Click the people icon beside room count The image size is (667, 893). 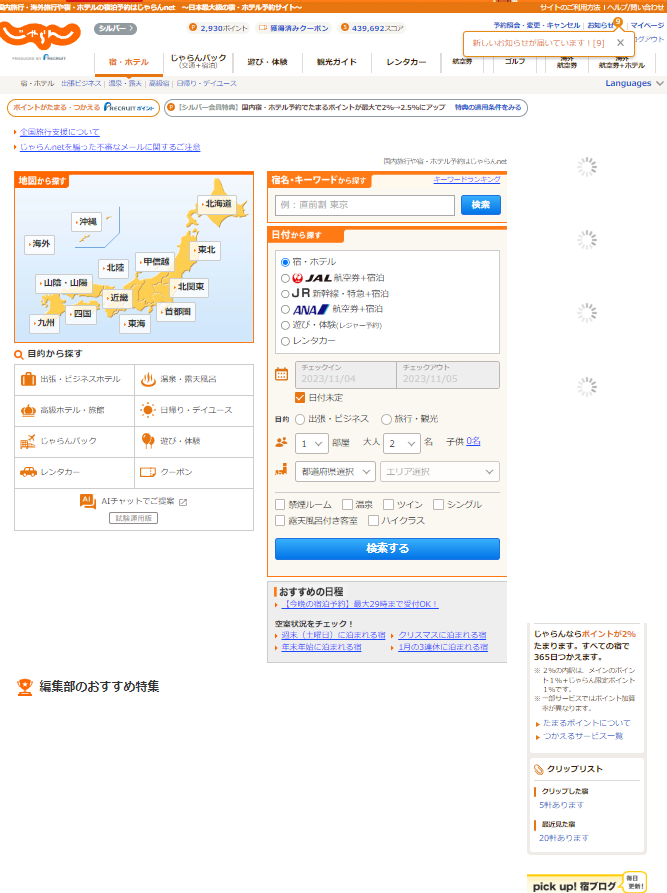pyautogui.click(x=281, y=442)
